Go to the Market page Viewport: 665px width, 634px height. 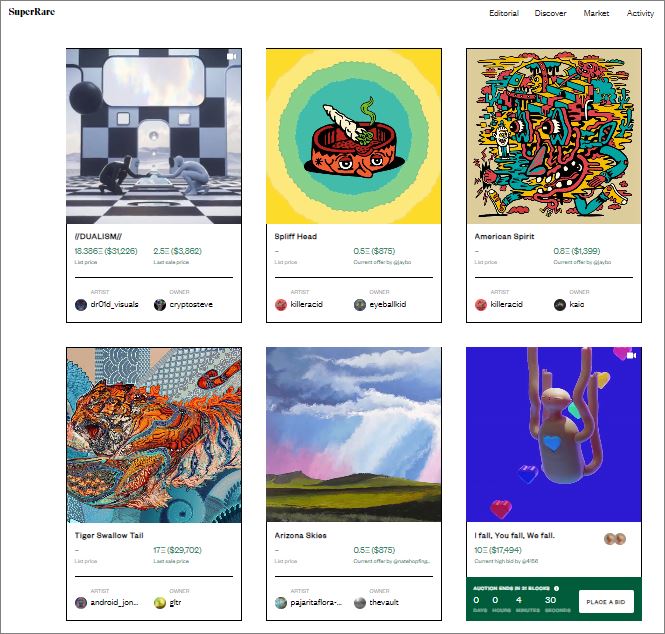click(x=596, y=13)
